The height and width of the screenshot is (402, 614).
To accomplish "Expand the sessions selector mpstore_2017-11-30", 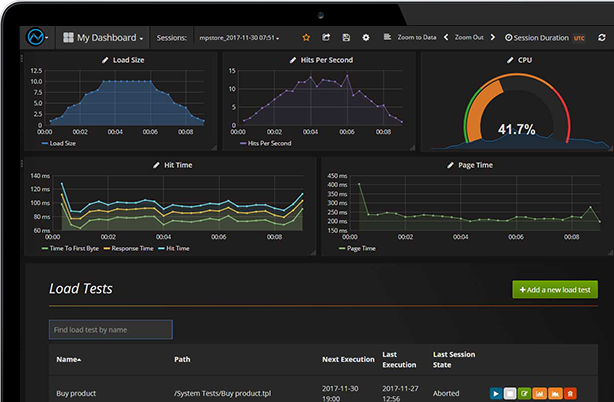I will click(239, 38).
